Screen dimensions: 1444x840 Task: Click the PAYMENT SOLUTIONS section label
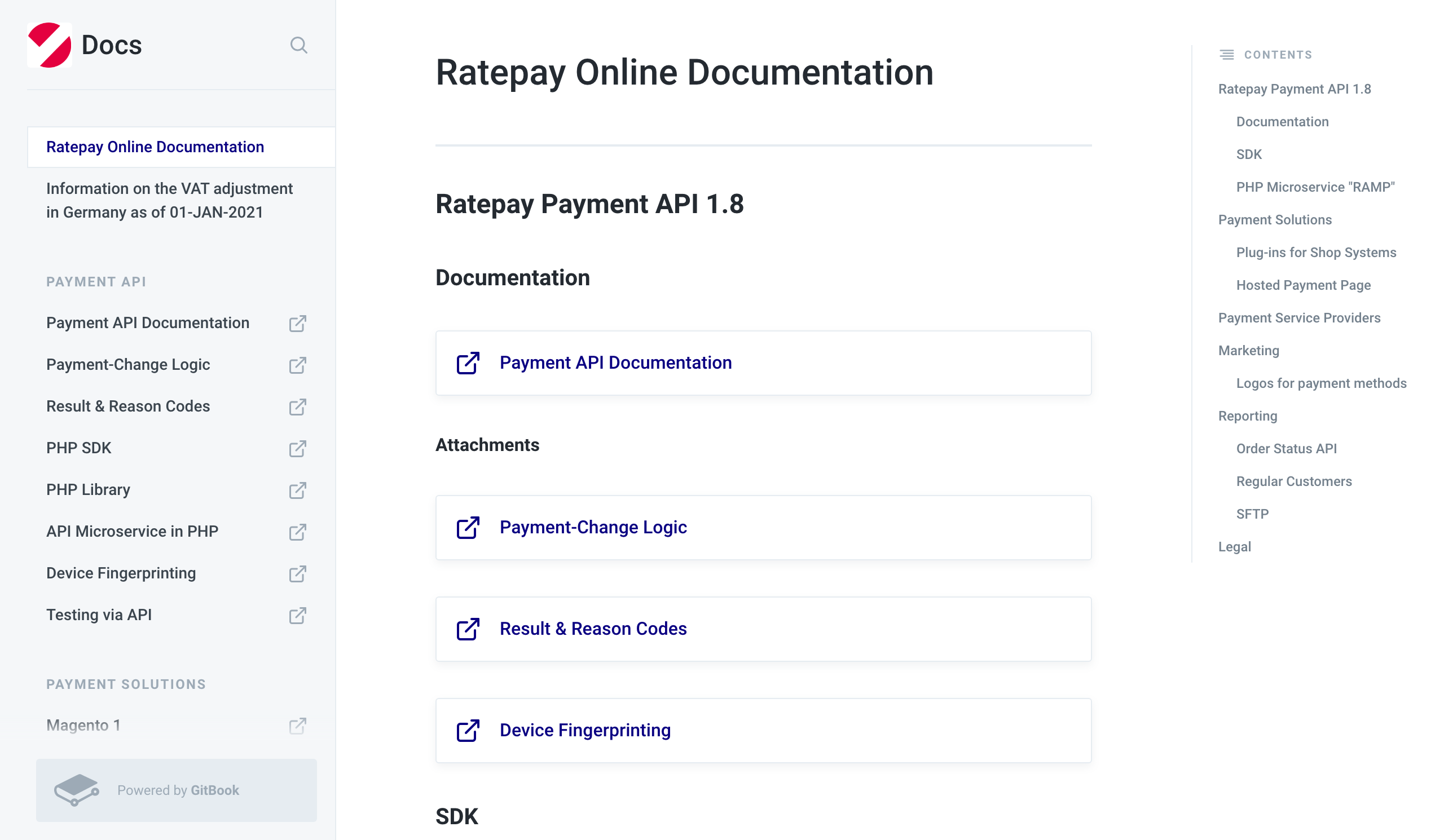tap(126, 685)
